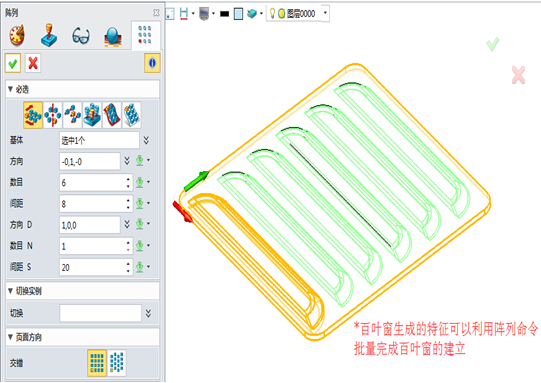Click the teal 3D box toolbar icon

point(253,14)
